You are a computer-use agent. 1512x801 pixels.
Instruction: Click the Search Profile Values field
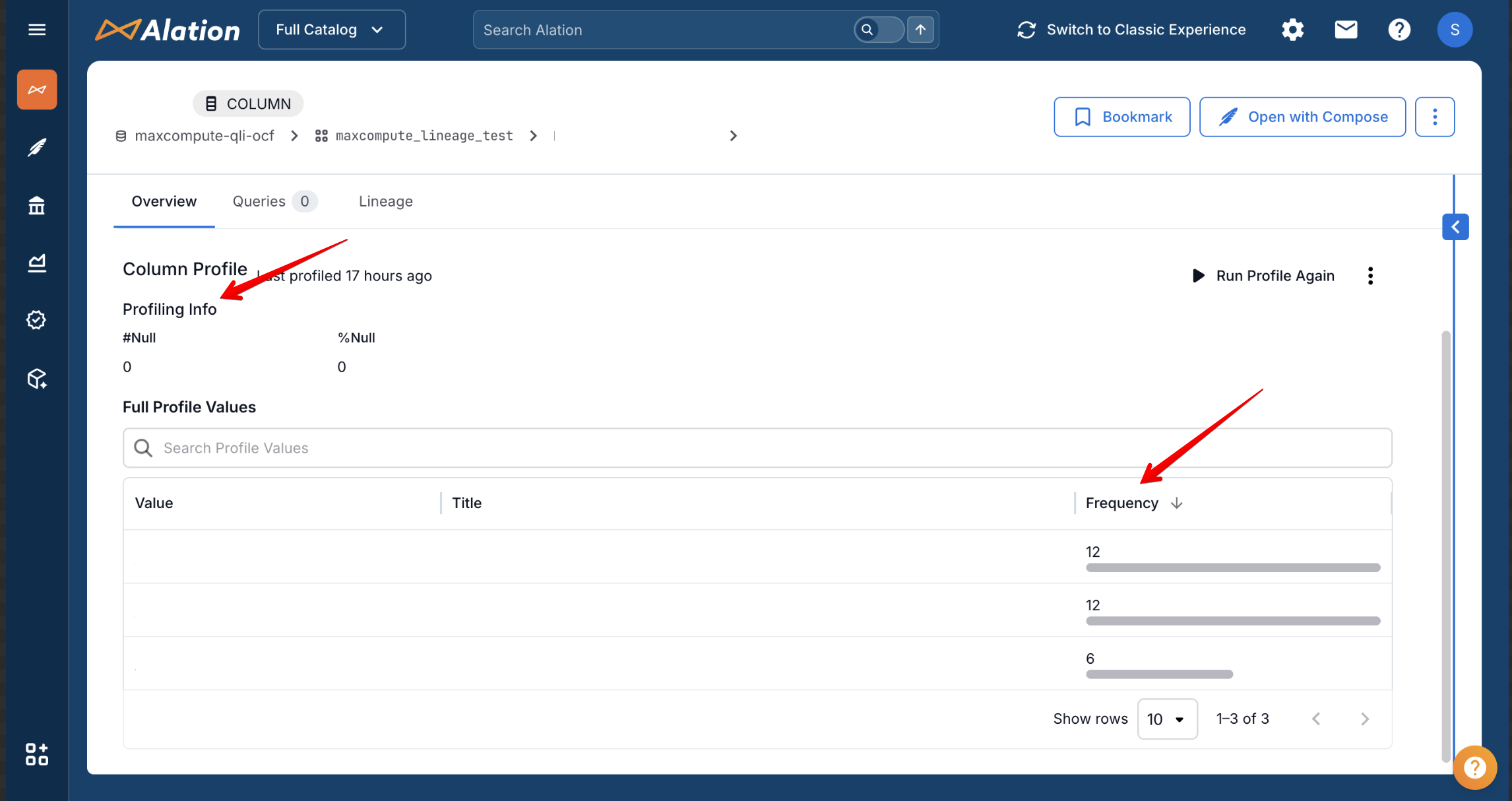tap(757, 448)
